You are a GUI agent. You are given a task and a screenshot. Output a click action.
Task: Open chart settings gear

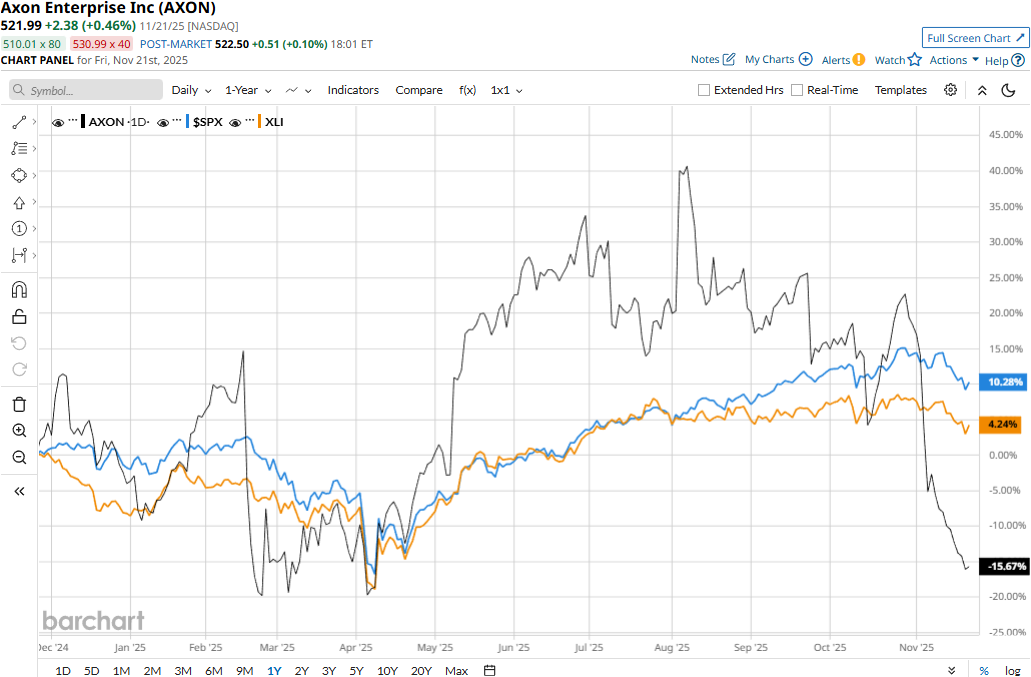click(x=950, y=90)
